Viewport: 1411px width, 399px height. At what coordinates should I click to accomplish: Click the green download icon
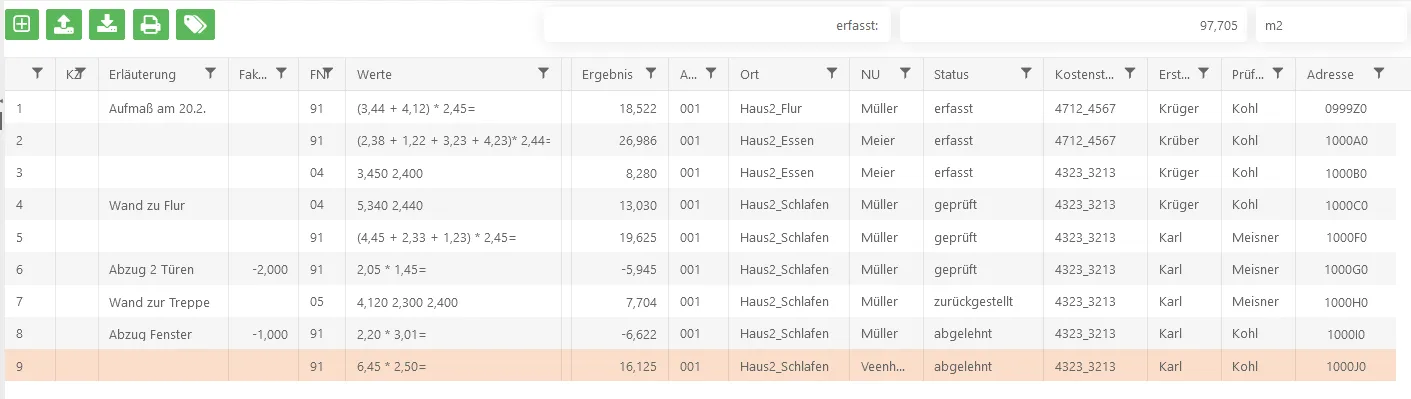(107, 24)
